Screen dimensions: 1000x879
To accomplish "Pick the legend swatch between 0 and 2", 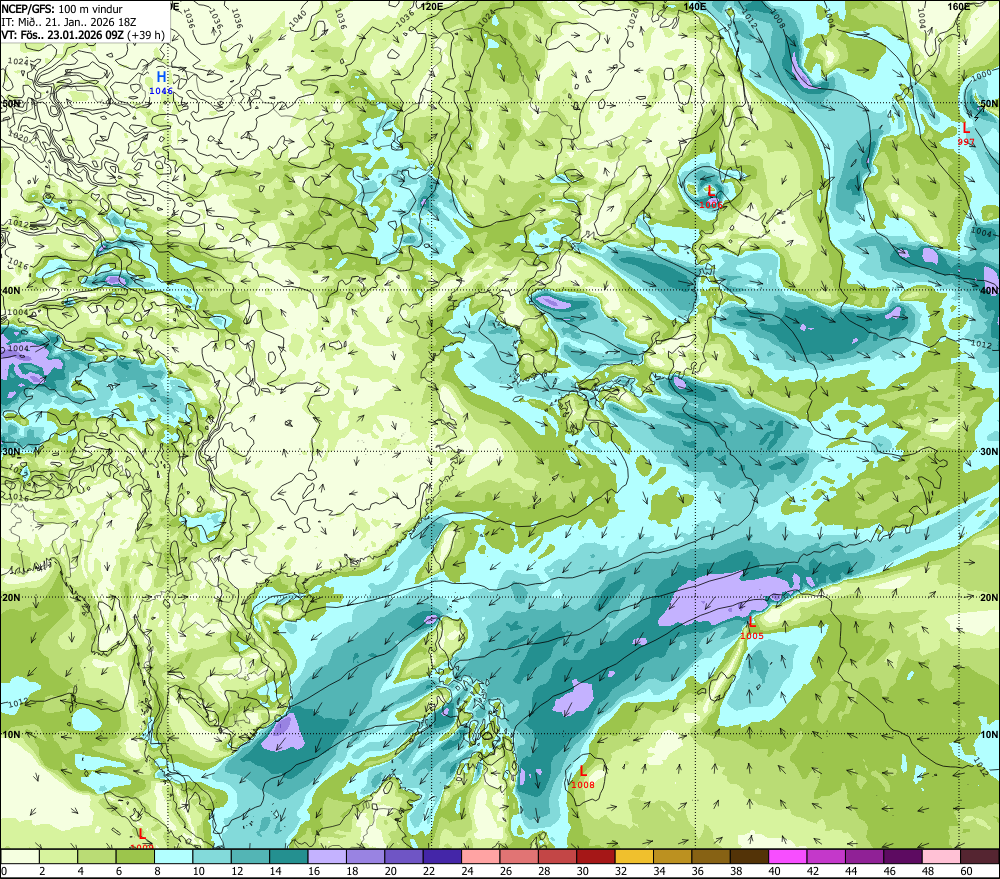I will coord(20,856).
